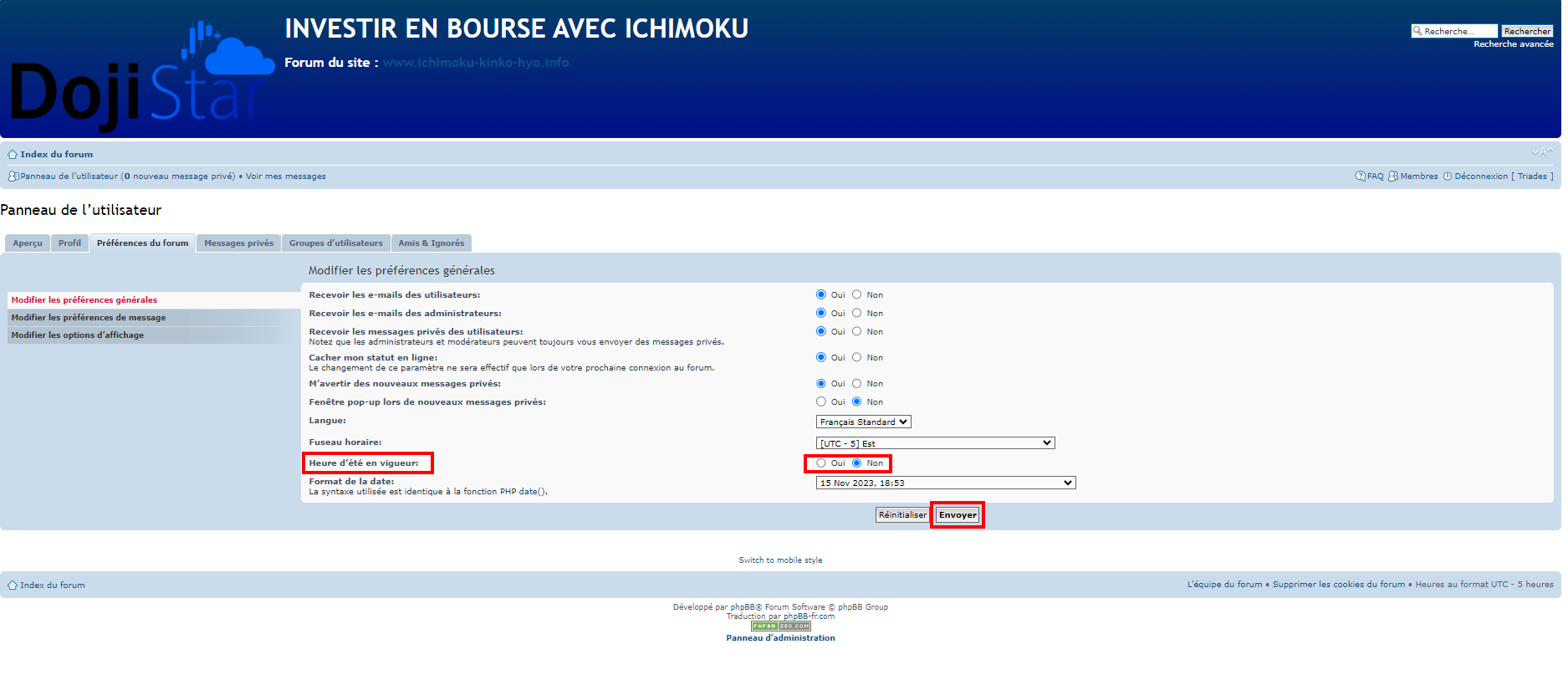The image size is (1568, 675).
Task: Click the change font size icon
Action: [1543, 152]
